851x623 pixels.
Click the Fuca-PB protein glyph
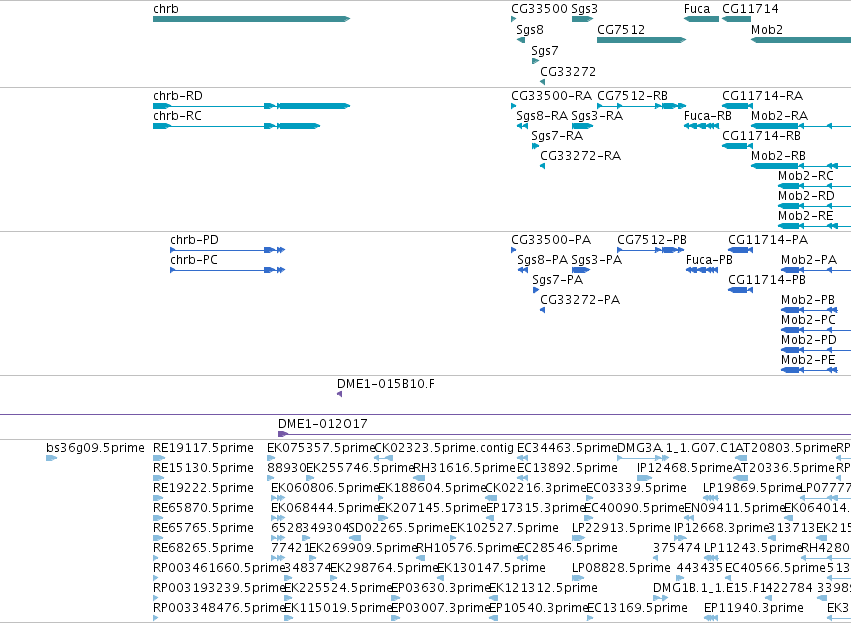702,270
